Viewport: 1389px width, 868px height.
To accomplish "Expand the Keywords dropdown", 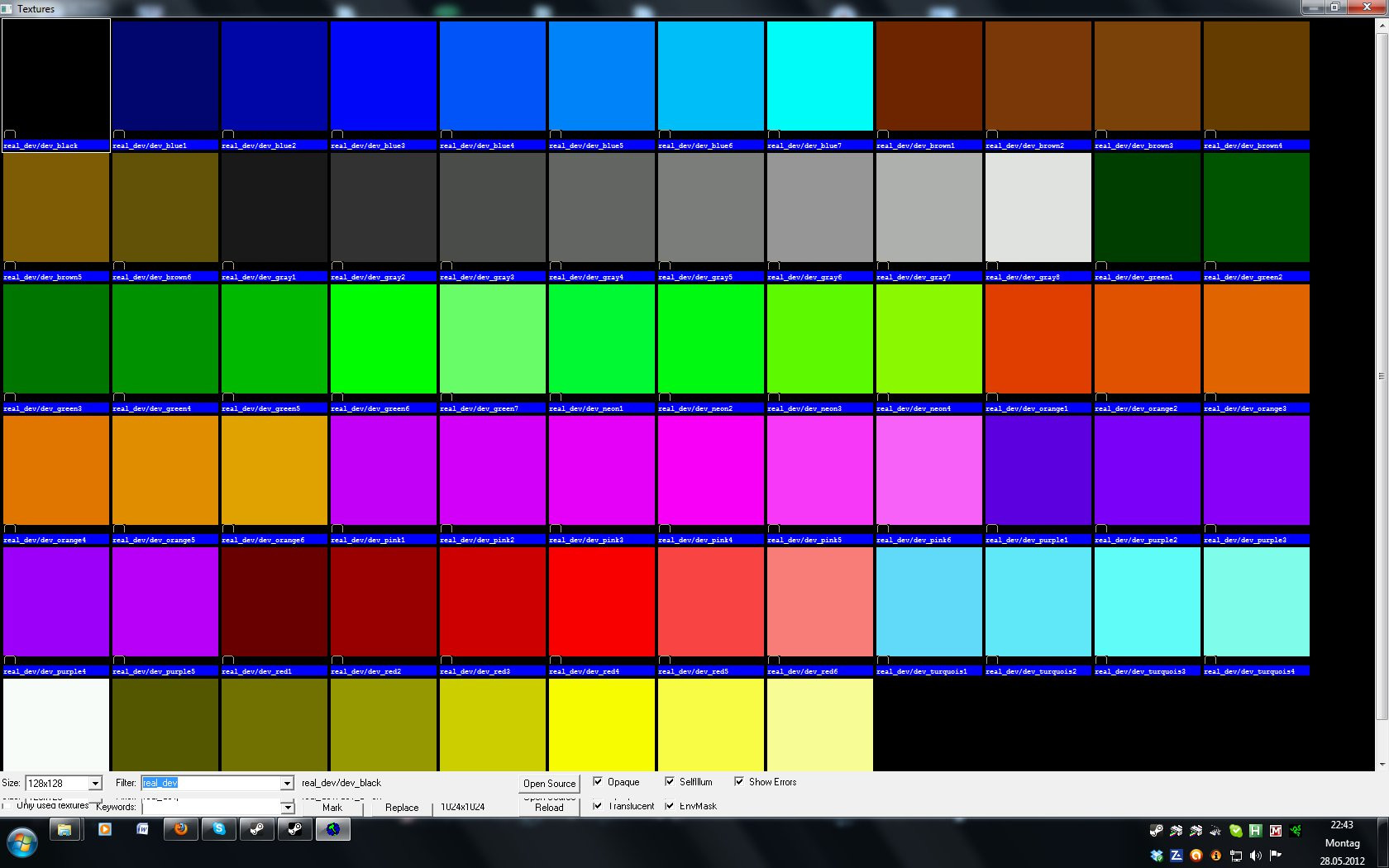I will click(x=287, y=808).
